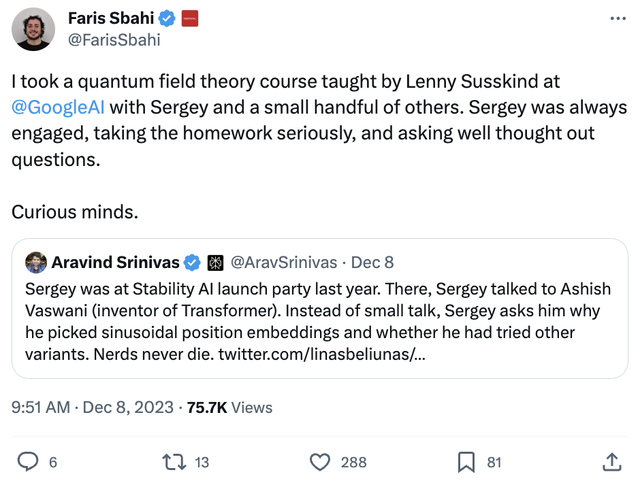Open the three-dot more options menu
The width and height of the screenshot is (640, 483).
617,19
